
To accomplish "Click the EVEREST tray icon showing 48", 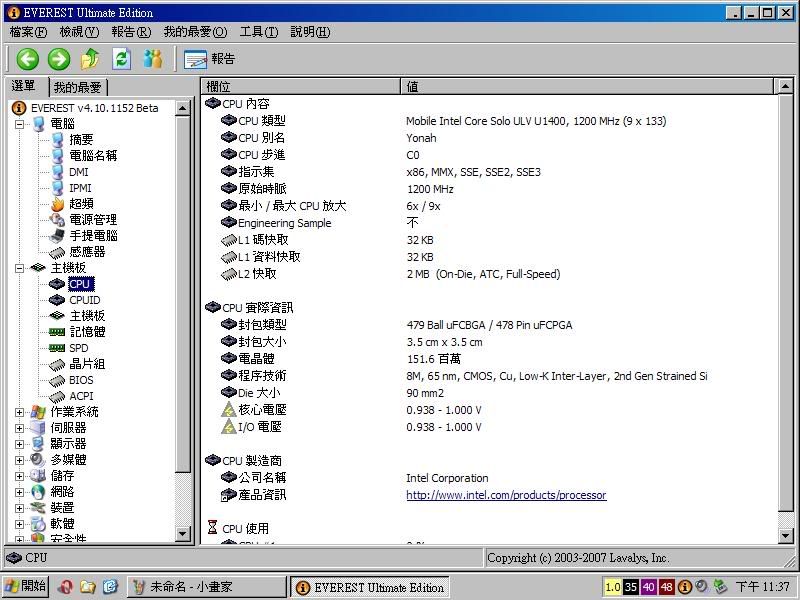I will point(666,587).
